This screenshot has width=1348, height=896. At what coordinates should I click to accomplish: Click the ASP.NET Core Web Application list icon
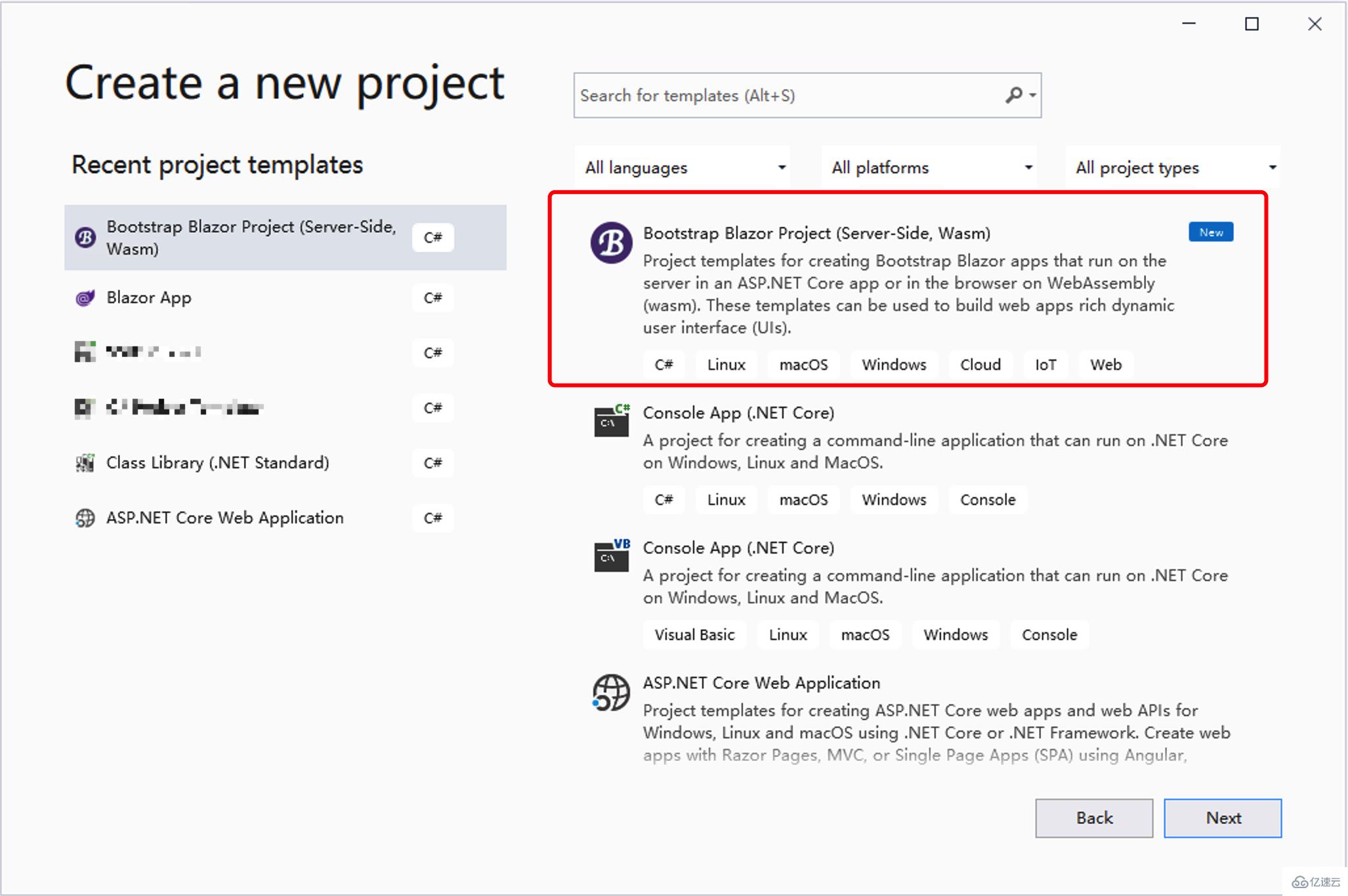click(x=84, y=518)
